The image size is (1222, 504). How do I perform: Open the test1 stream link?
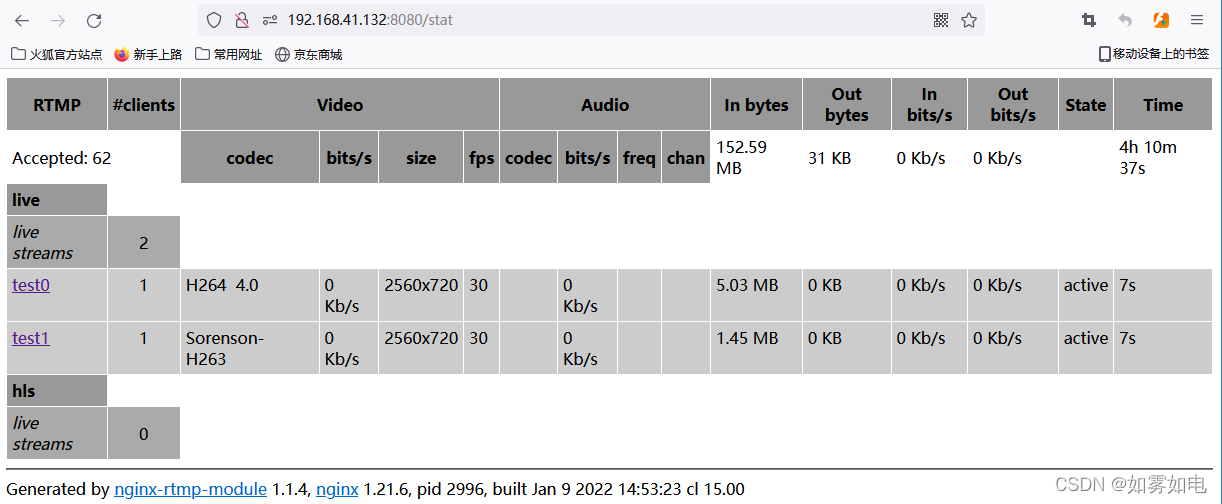[31, 338]
